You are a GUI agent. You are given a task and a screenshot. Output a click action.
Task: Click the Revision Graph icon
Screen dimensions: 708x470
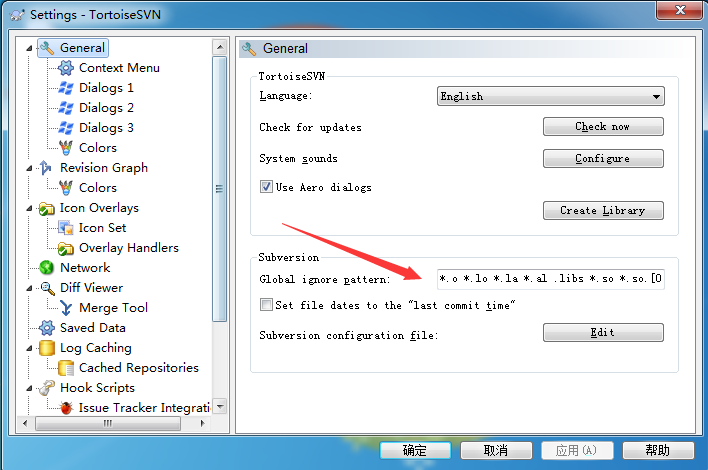click(46, 168)
